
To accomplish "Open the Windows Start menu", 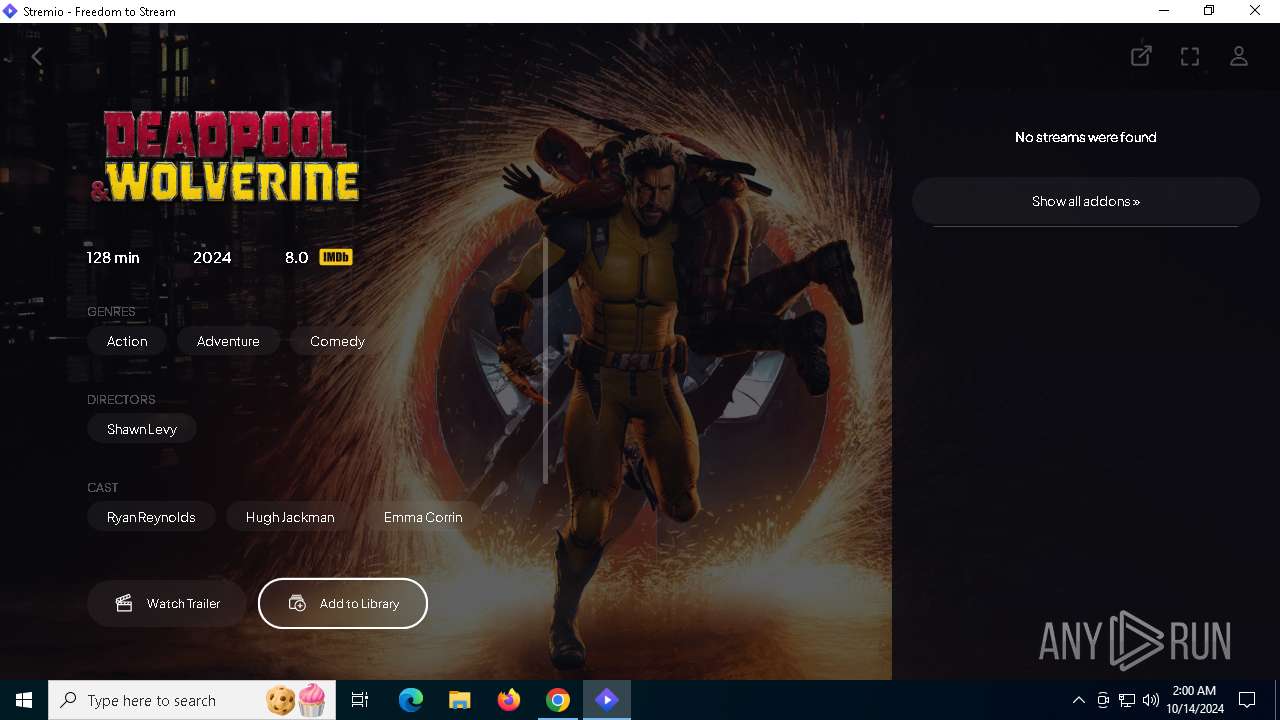I will pos(24,700).
